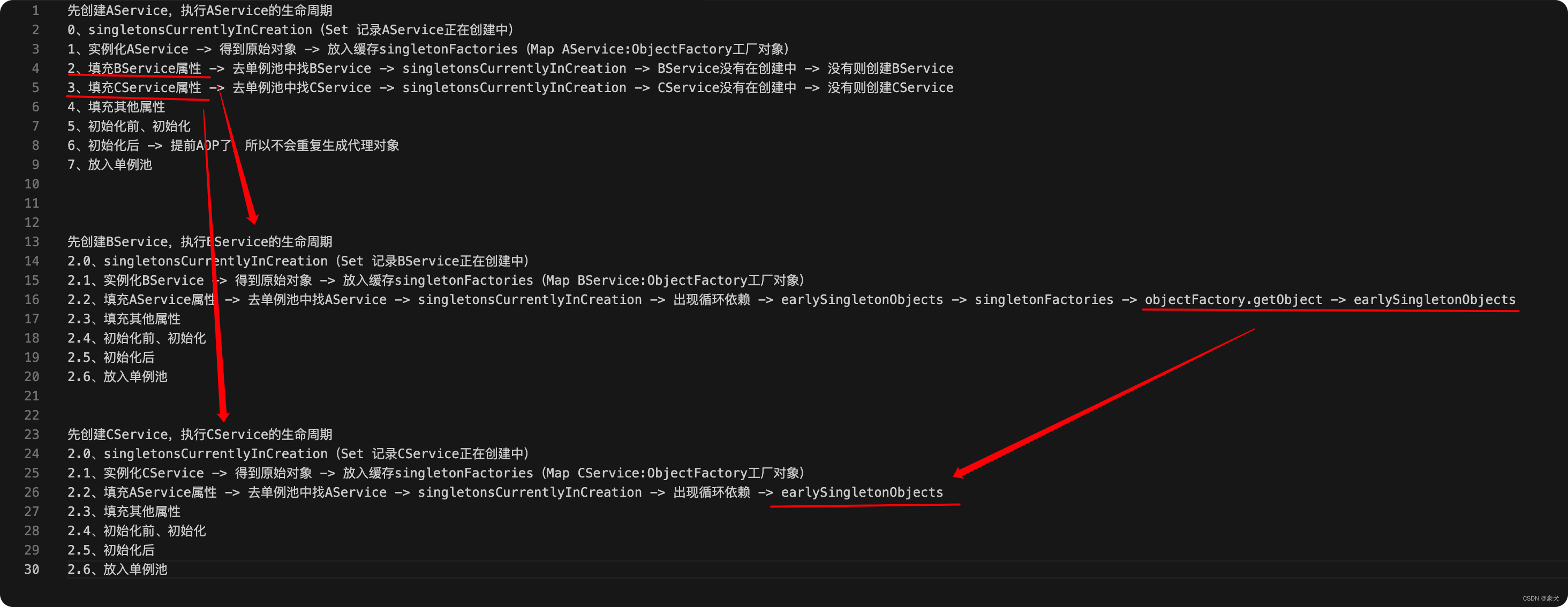
Task: Click 'singletonsCurrentlyInCreation' on line 2
Action: pyautogui.click(x=200, y=30)
